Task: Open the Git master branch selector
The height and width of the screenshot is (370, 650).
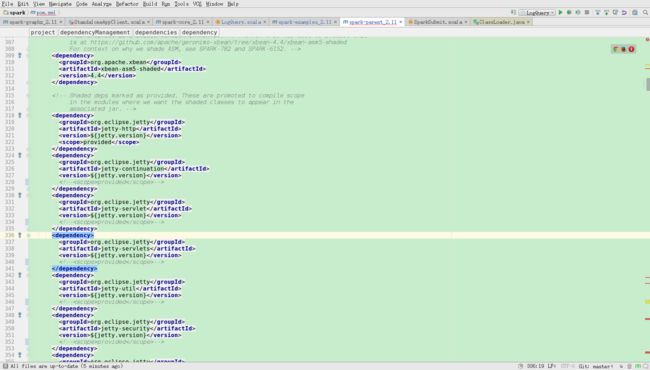Action: click(x=596, y=366)
